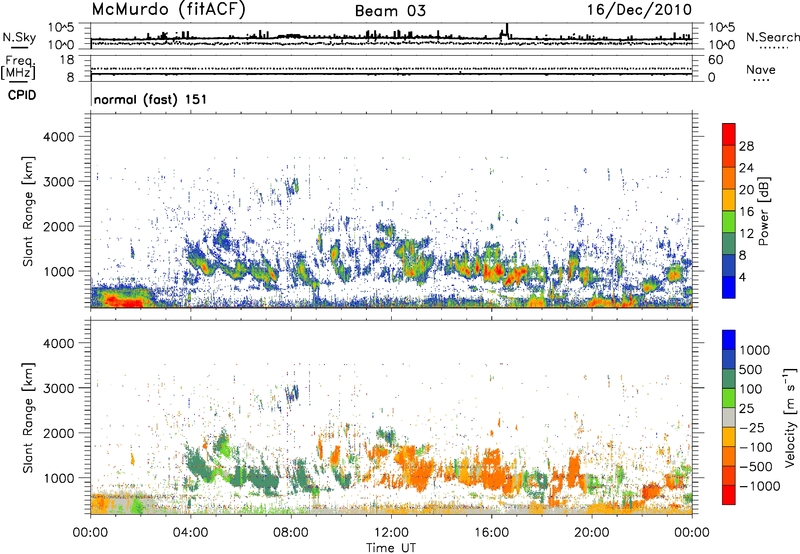Screen dimensions: 800x554
Task: Click the '60' Nave axis tick label
Action: 715,60
